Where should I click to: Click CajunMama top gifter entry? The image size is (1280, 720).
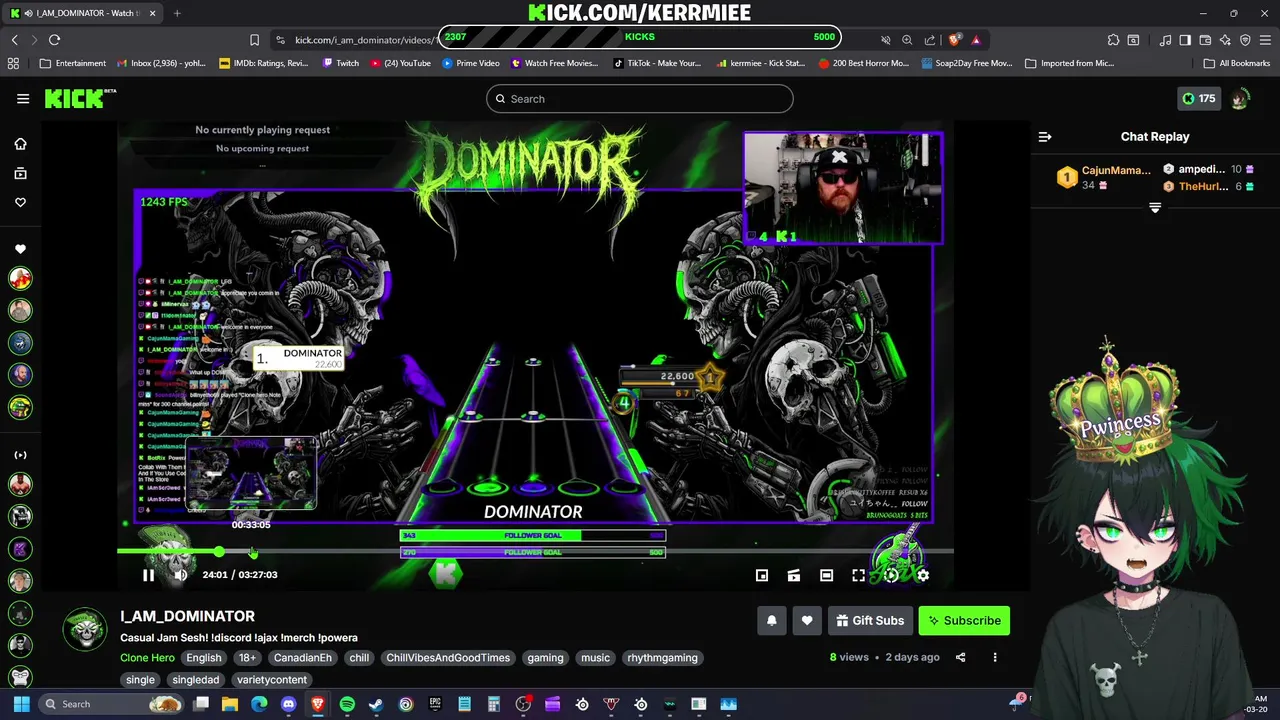(1104, 177)
